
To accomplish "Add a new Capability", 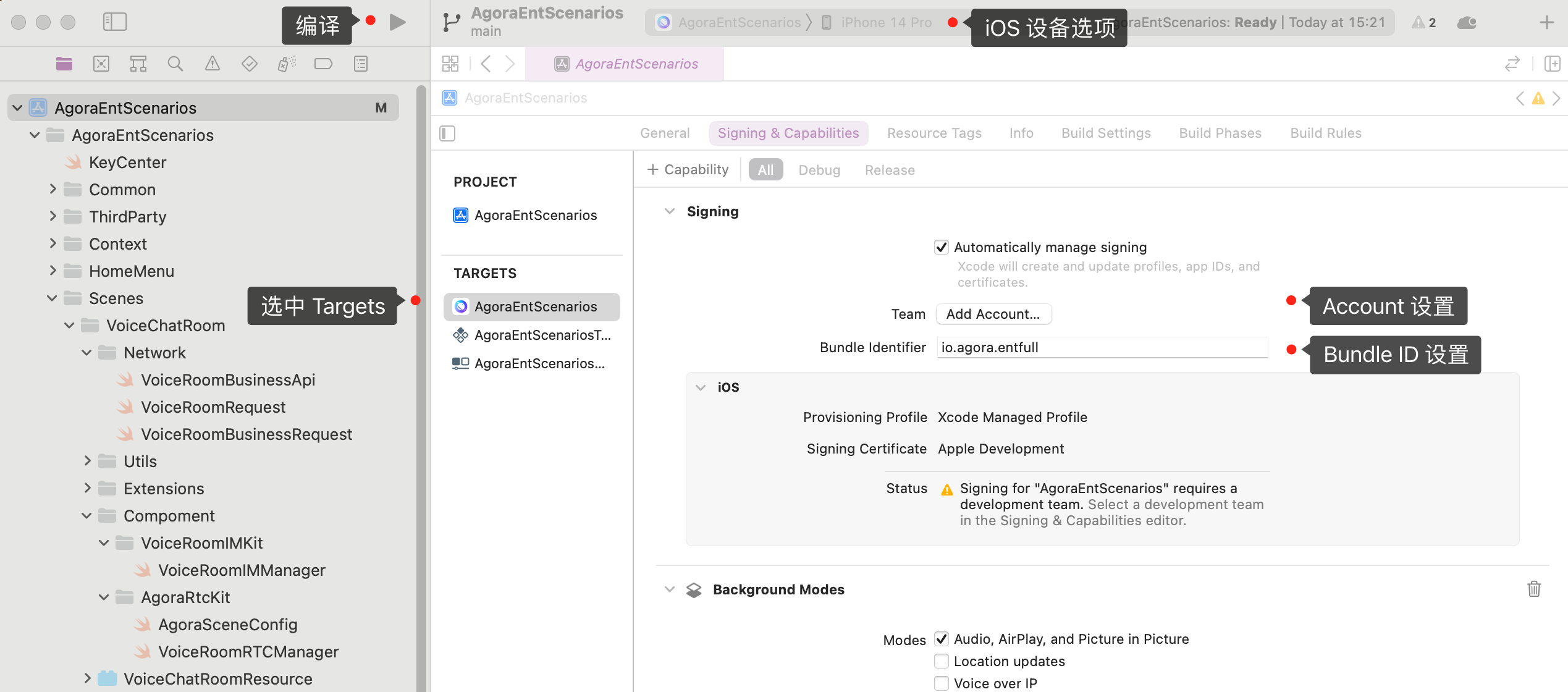I will [688, 170].
